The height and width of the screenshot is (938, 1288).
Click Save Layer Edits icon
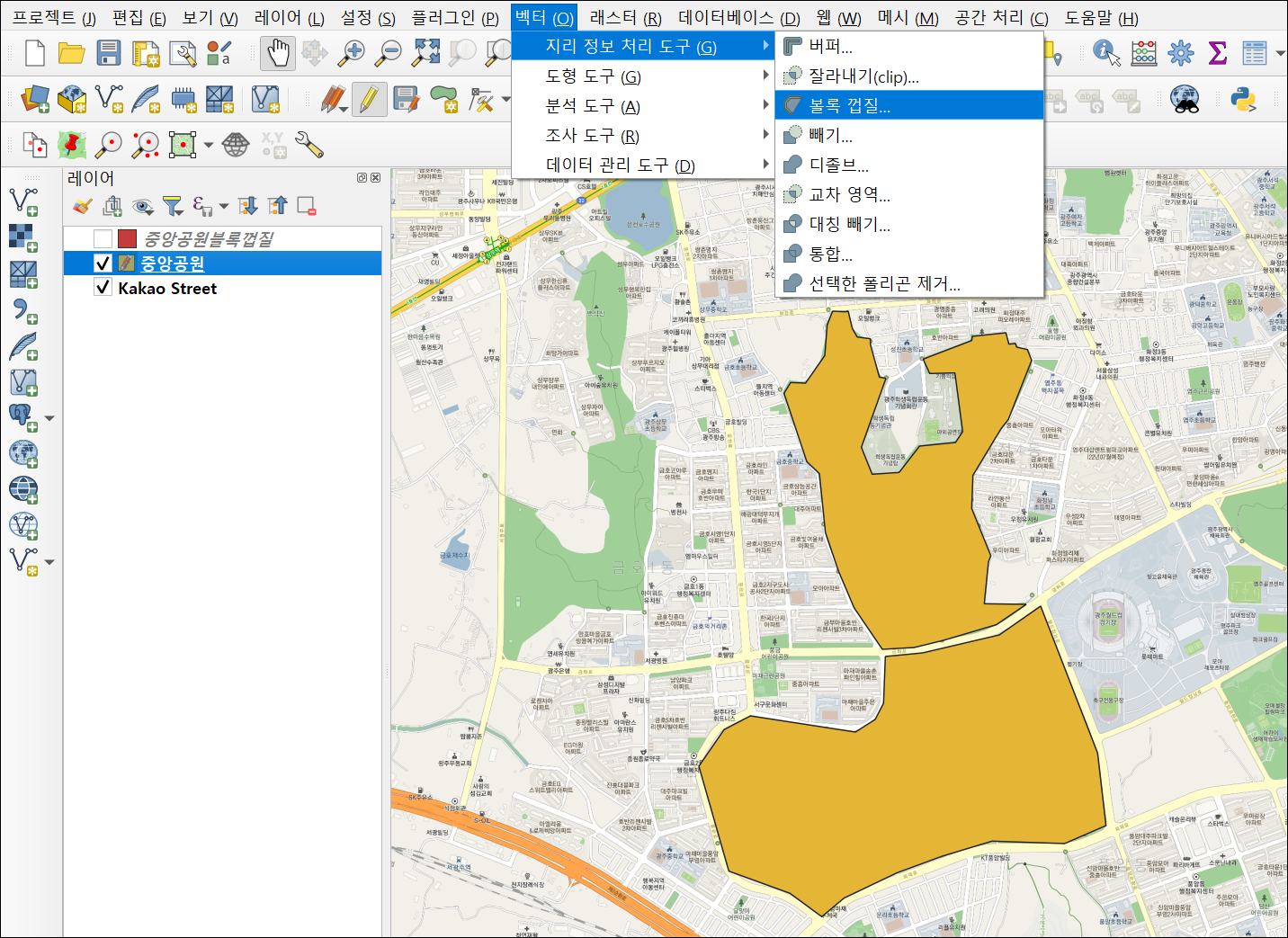tap(407, 99)
